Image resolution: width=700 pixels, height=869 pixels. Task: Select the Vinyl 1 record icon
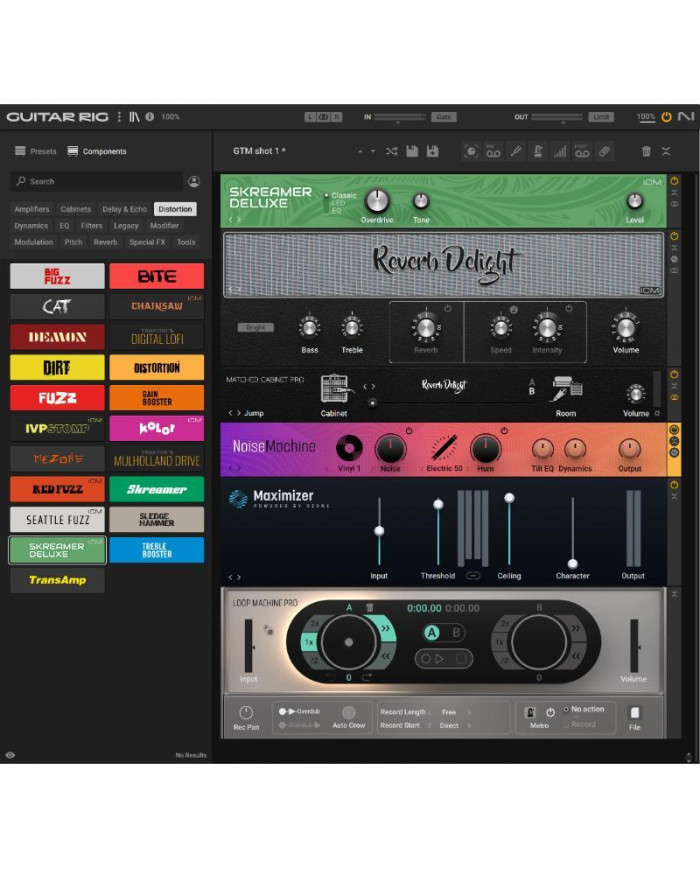click(349, 448)
